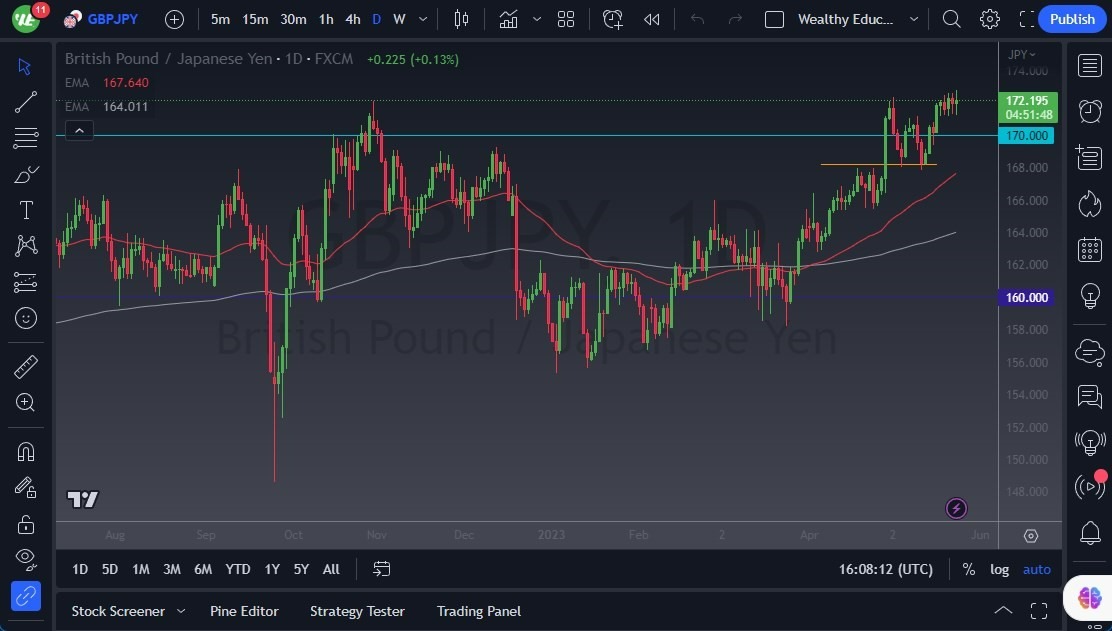Viewport: 1112px width, 631px height.
Task: Open the Alerts panel
Action: [x=1089, y=111]
